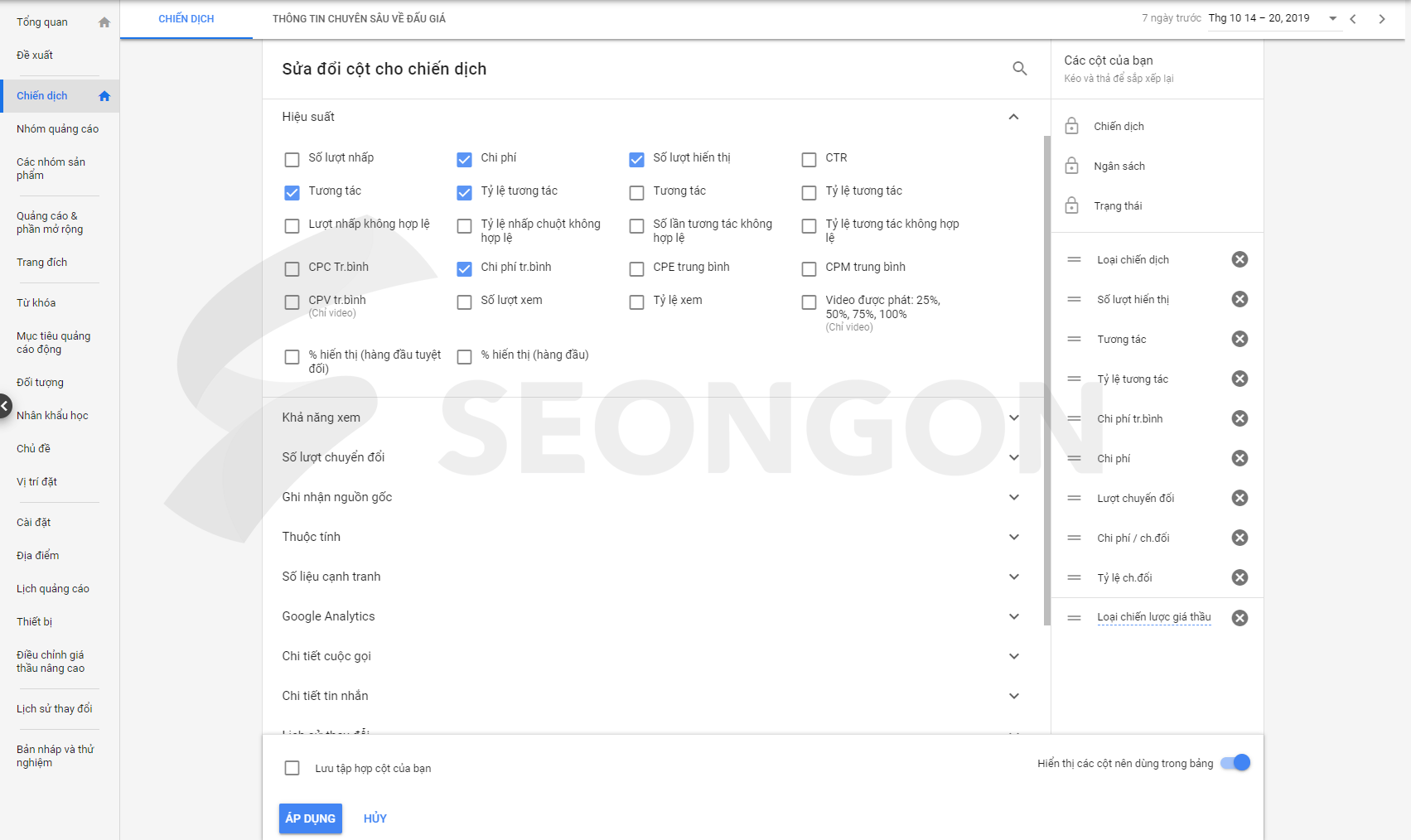Remove the Tỷ lệ ch.đổi column
This screenshot has height=840, width=1411.
(x=1239, y=577)
